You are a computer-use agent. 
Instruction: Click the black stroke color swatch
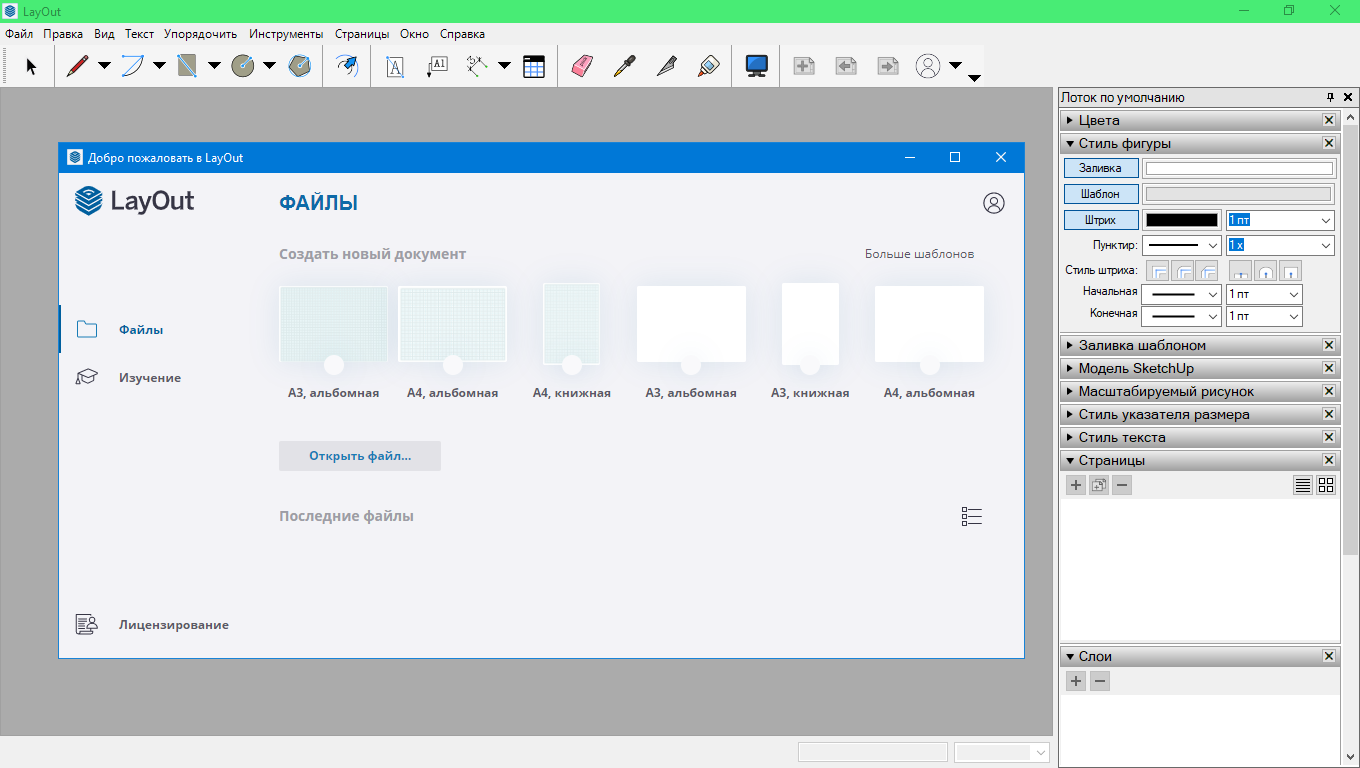click(x=1182, y=220)
